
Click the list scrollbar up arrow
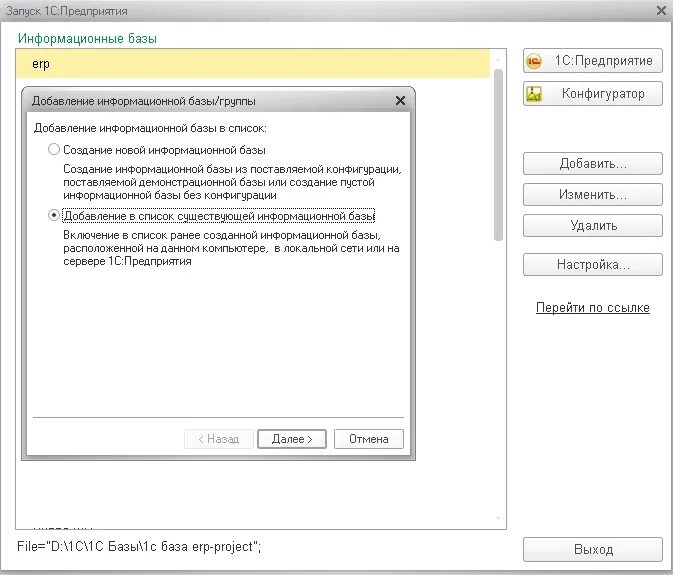(x=498, y=60)
